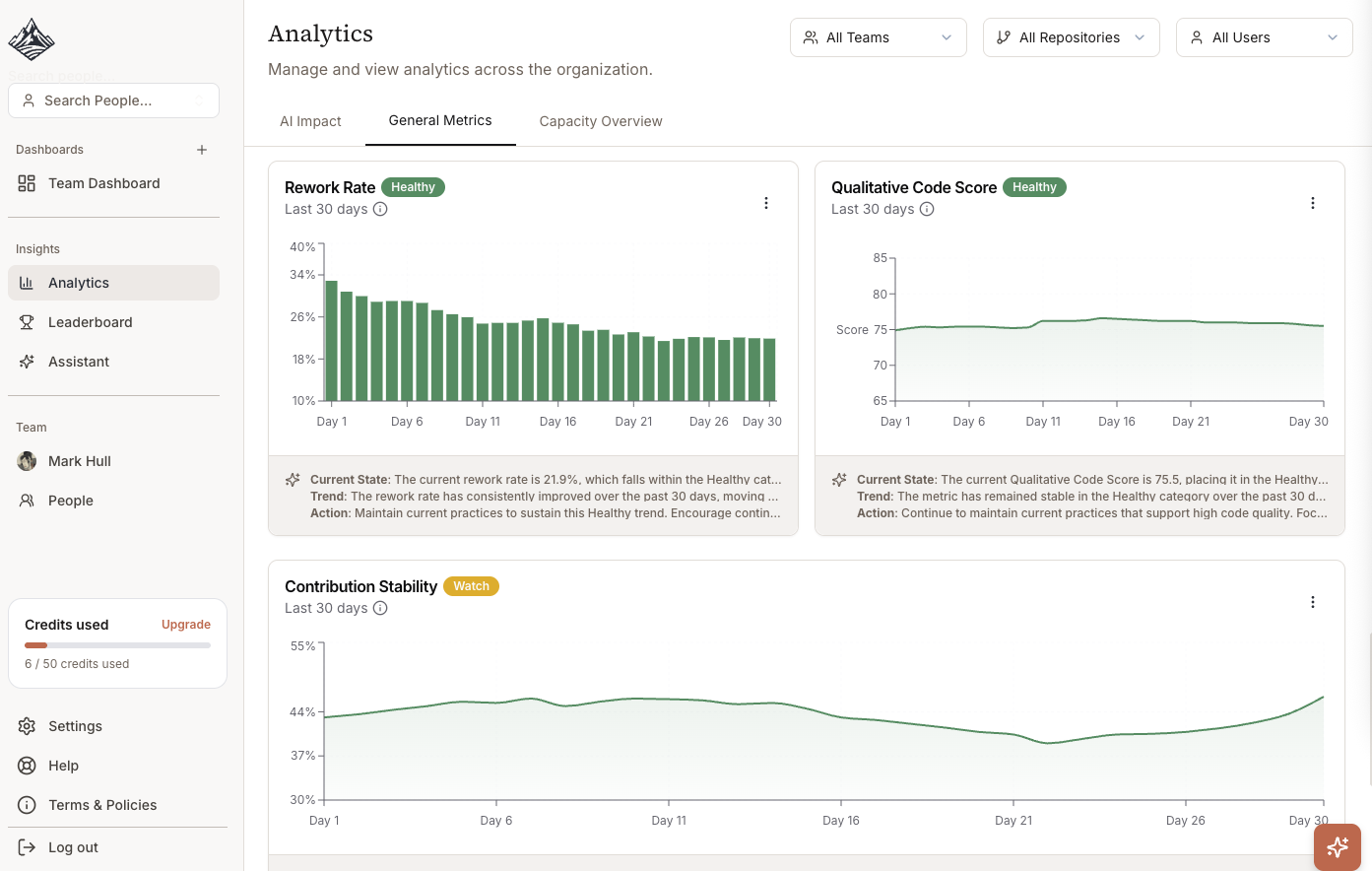Click the Terms & Policies info icon
This screenshot has width=1372, height=871.
coord(27,805)
